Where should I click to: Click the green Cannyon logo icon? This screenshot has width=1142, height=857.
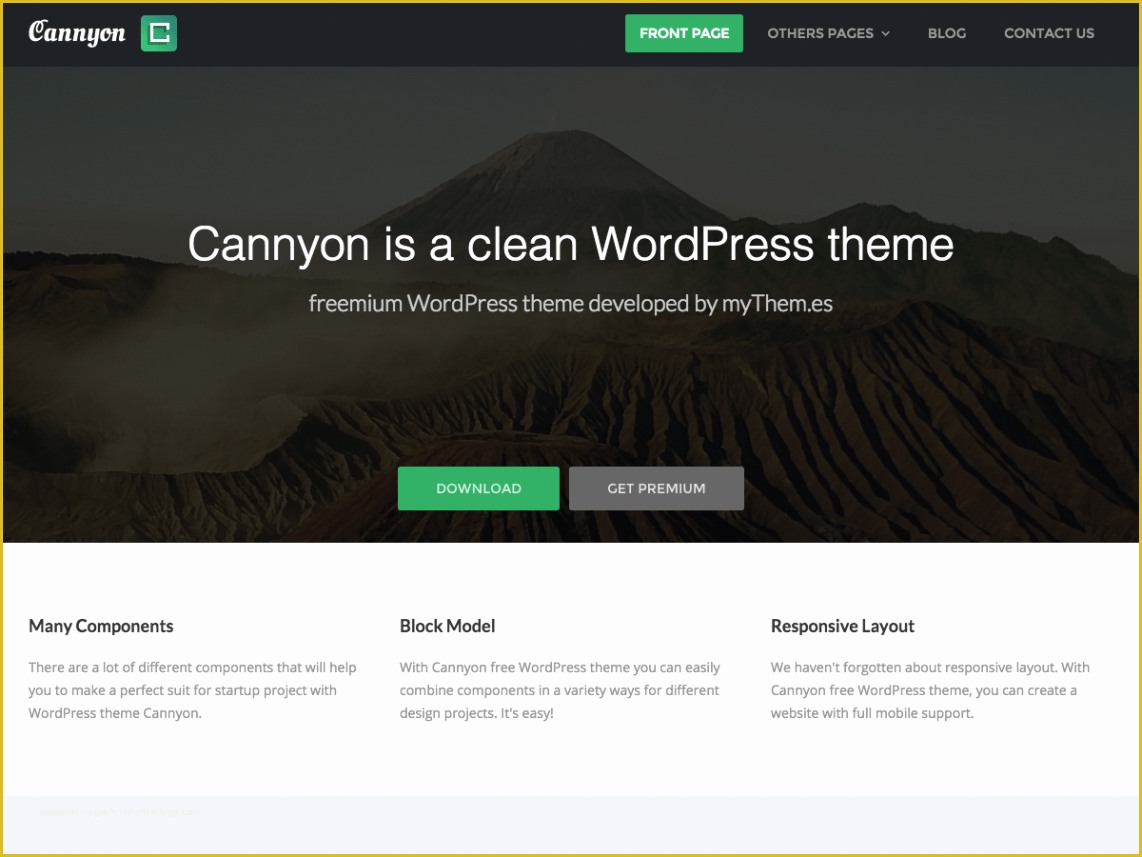[x=160, y=33]
